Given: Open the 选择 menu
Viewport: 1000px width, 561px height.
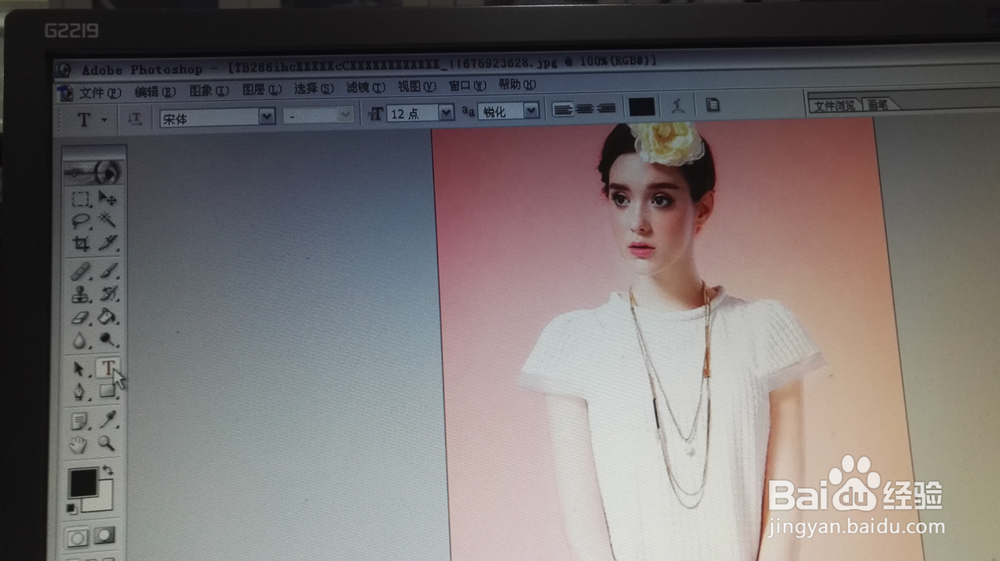Looking at the screenshot, I should pyautogui.click(x=314, y=89).
